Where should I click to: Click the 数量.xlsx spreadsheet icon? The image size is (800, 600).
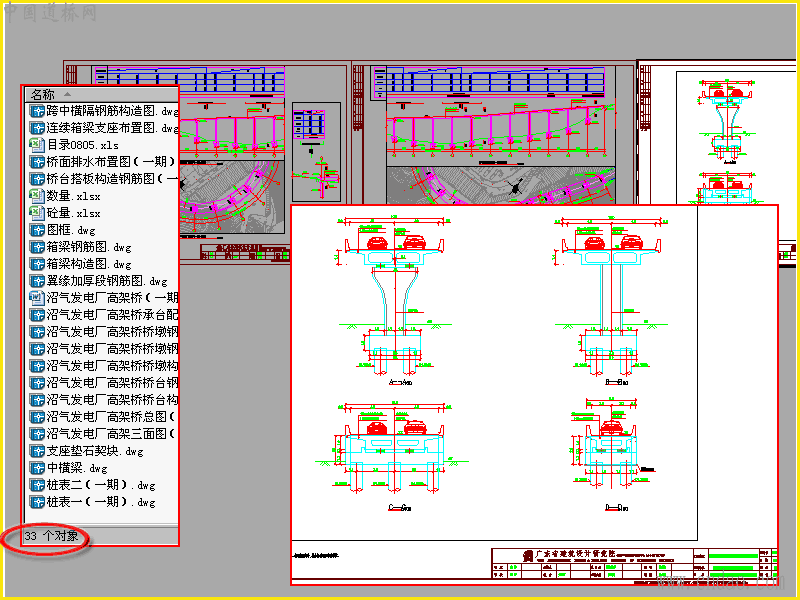click(x=37, y=196)
